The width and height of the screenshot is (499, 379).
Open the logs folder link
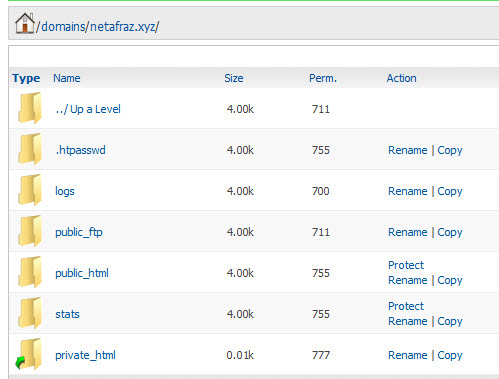pos(65,192)
